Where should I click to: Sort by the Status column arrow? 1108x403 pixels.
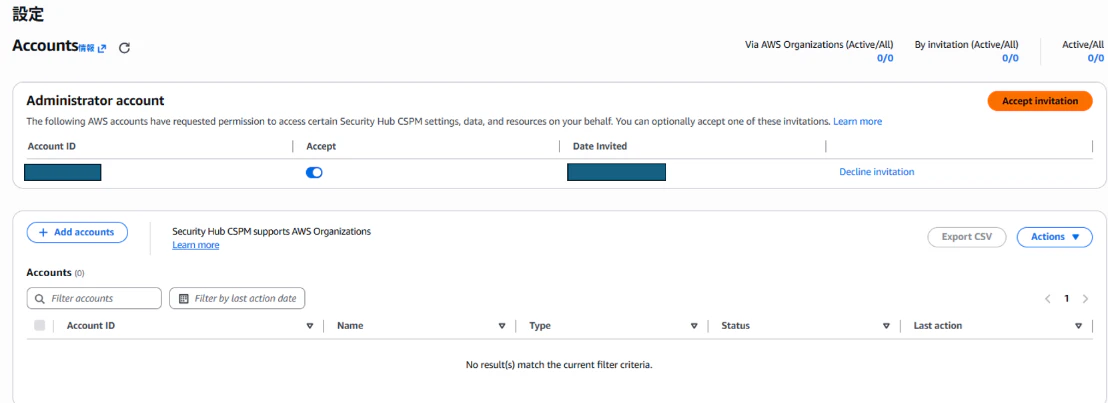tap(886, 326)
